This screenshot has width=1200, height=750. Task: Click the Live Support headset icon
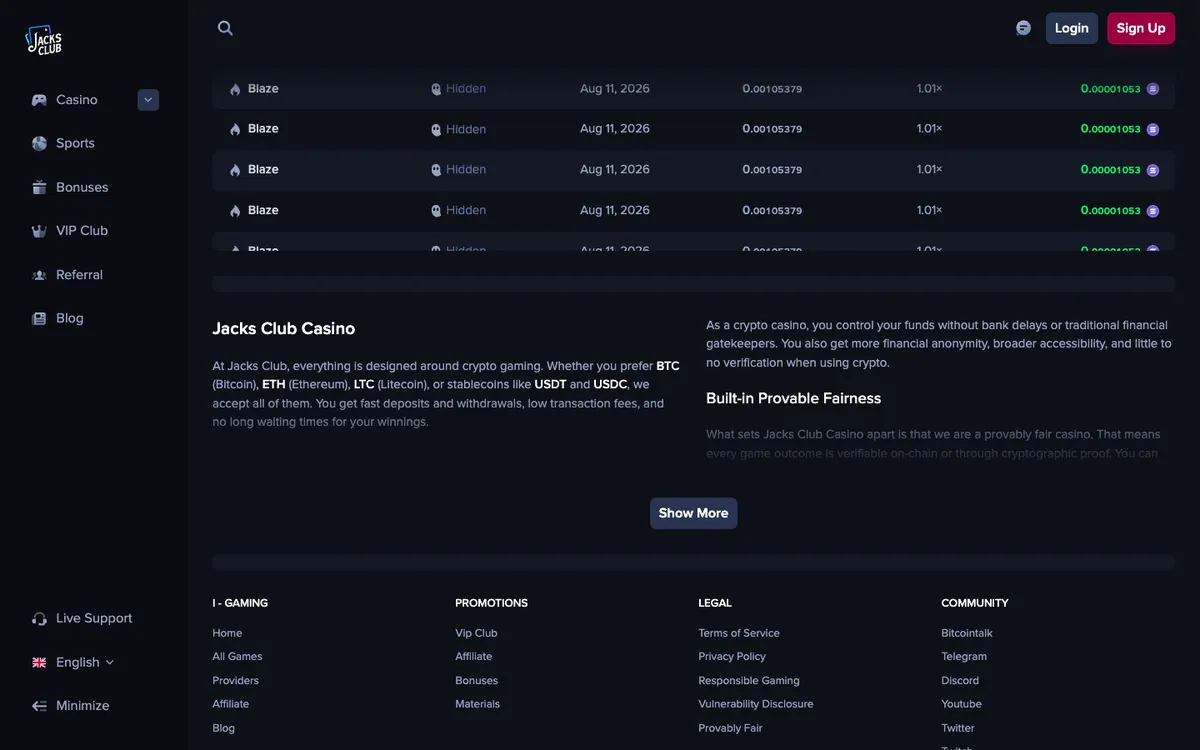[x=39, y=618]
